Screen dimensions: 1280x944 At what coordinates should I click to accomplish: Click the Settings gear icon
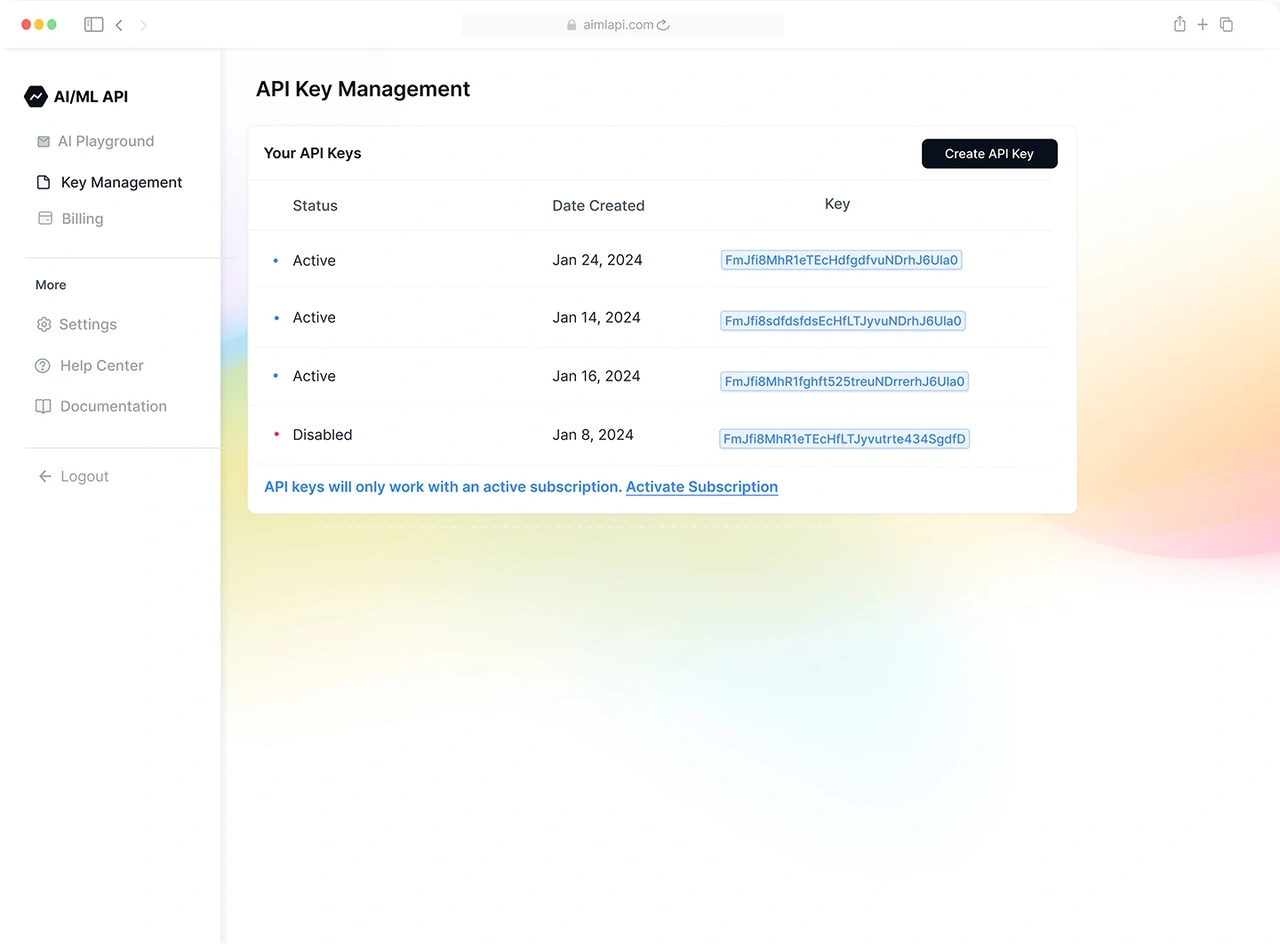[42, 324]
